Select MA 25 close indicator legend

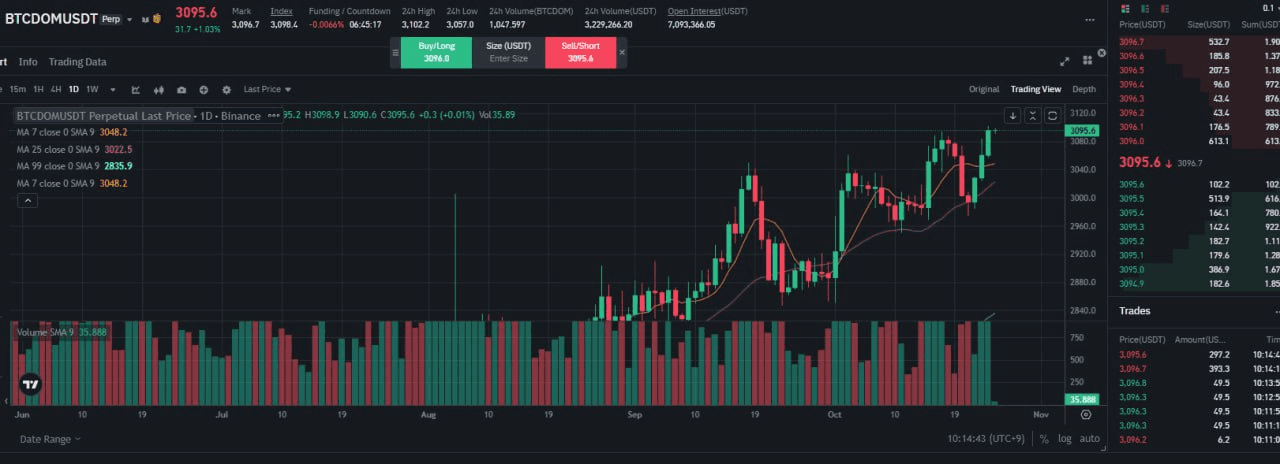[75, 149]
